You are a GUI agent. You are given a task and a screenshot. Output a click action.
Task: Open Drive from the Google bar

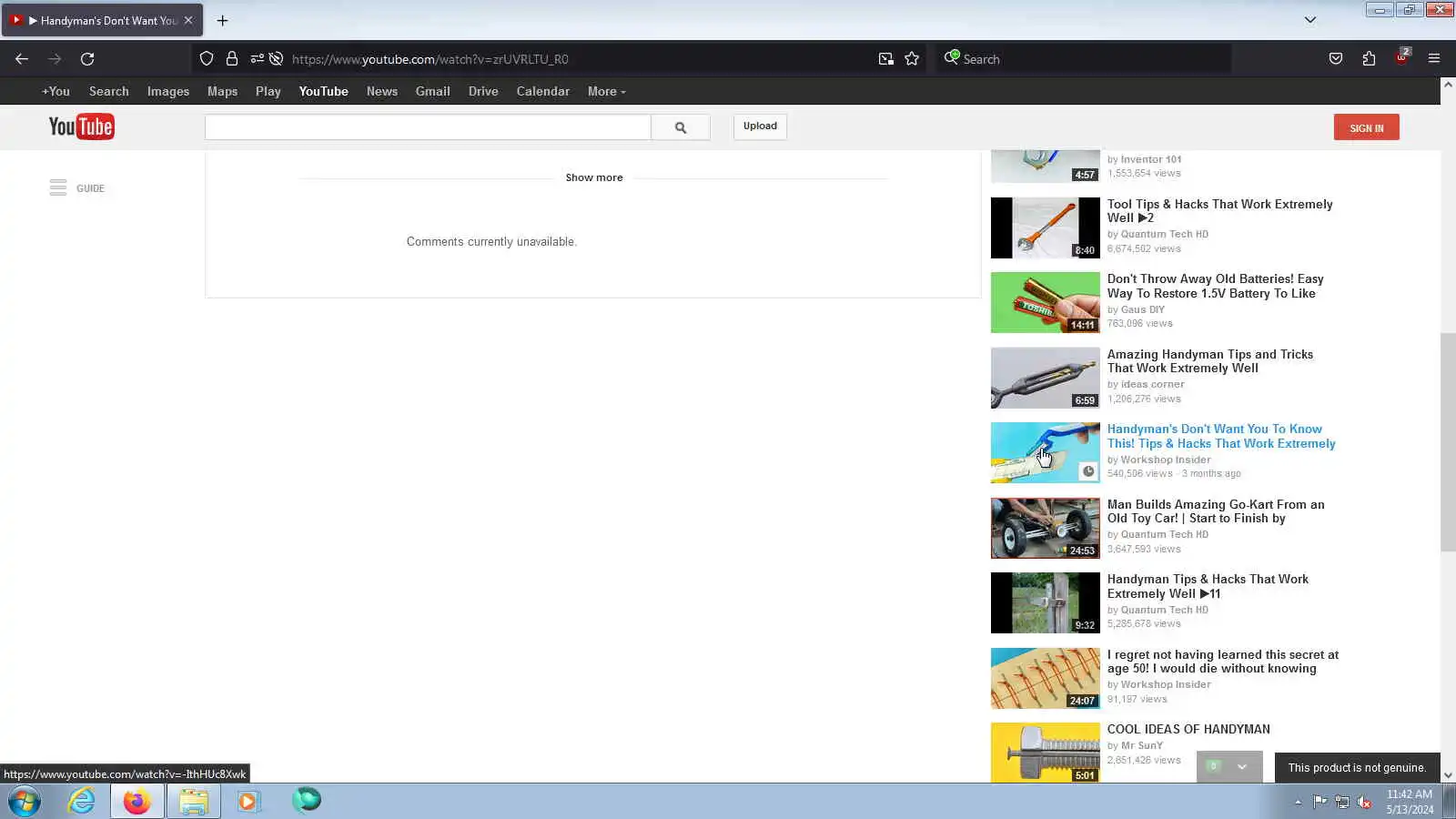483,92
